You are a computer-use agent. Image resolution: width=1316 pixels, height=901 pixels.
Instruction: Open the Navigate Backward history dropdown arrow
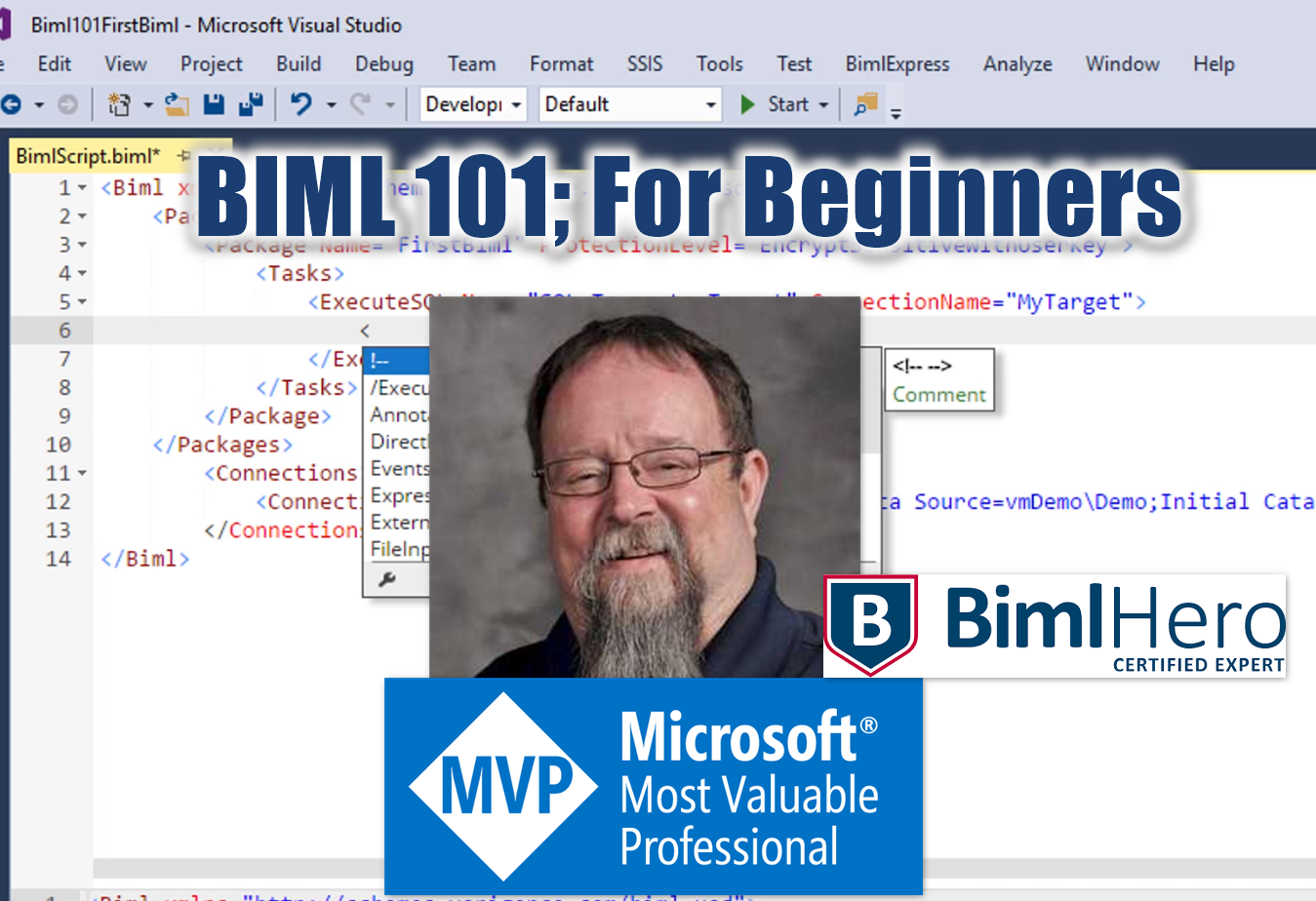click(x=39, y=104)
